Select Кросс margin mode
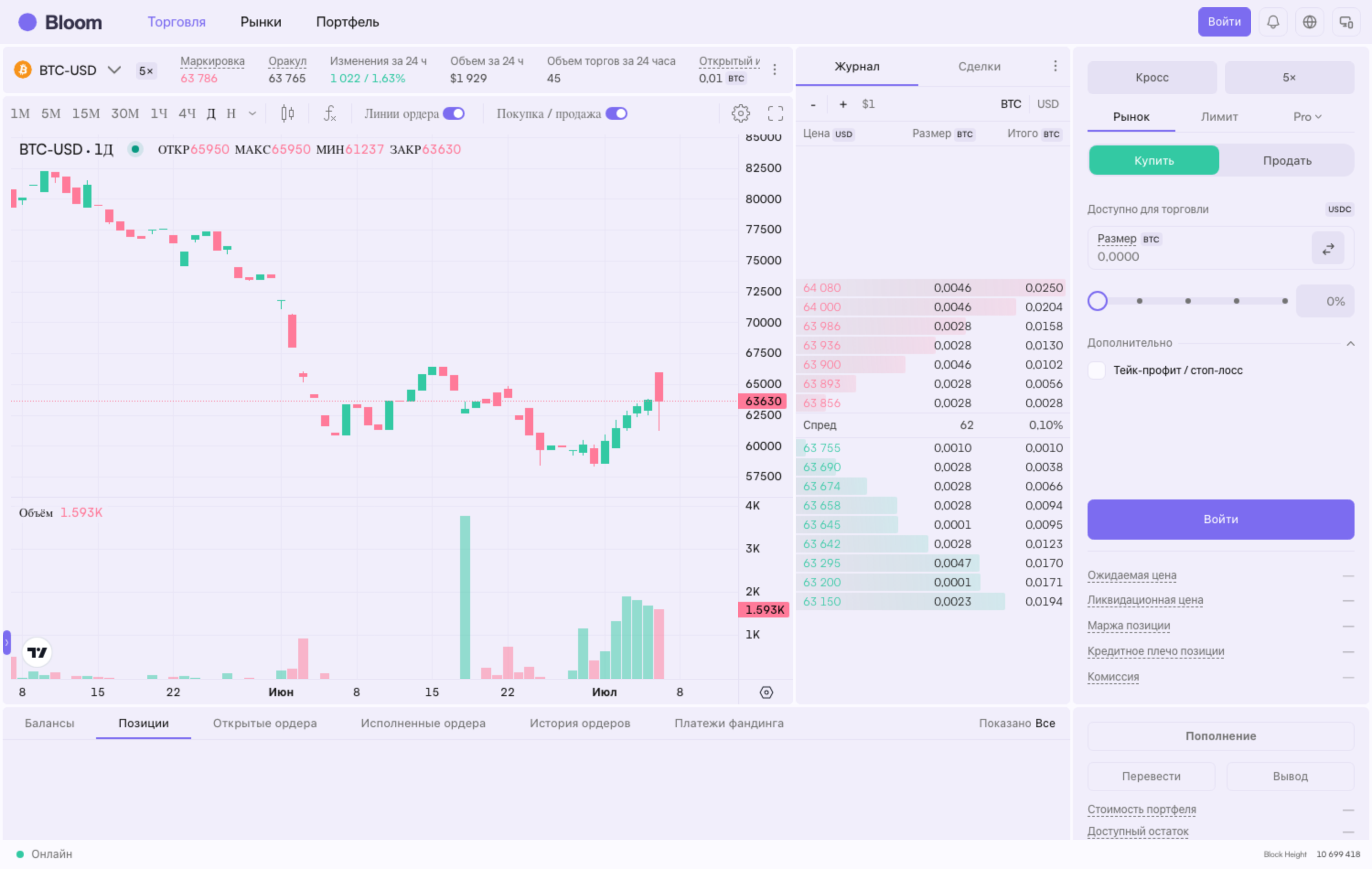This screenshot has width=1372, height=869. (x=1152, y=77)
